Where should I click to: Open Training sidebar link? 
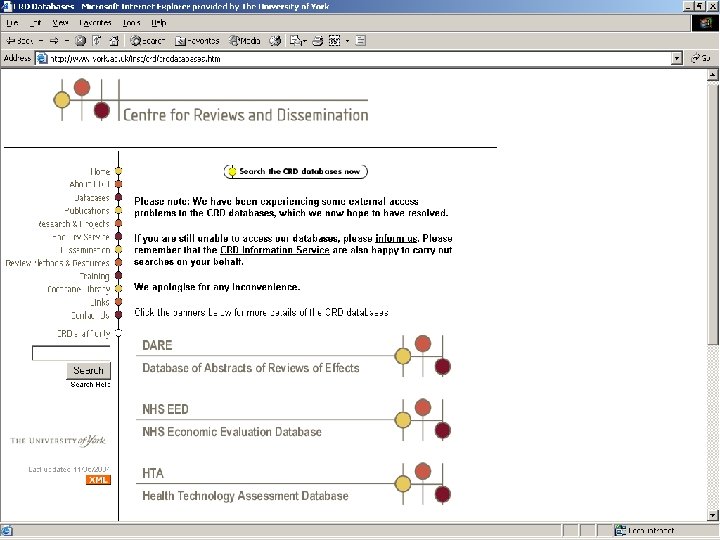point(95,276)
